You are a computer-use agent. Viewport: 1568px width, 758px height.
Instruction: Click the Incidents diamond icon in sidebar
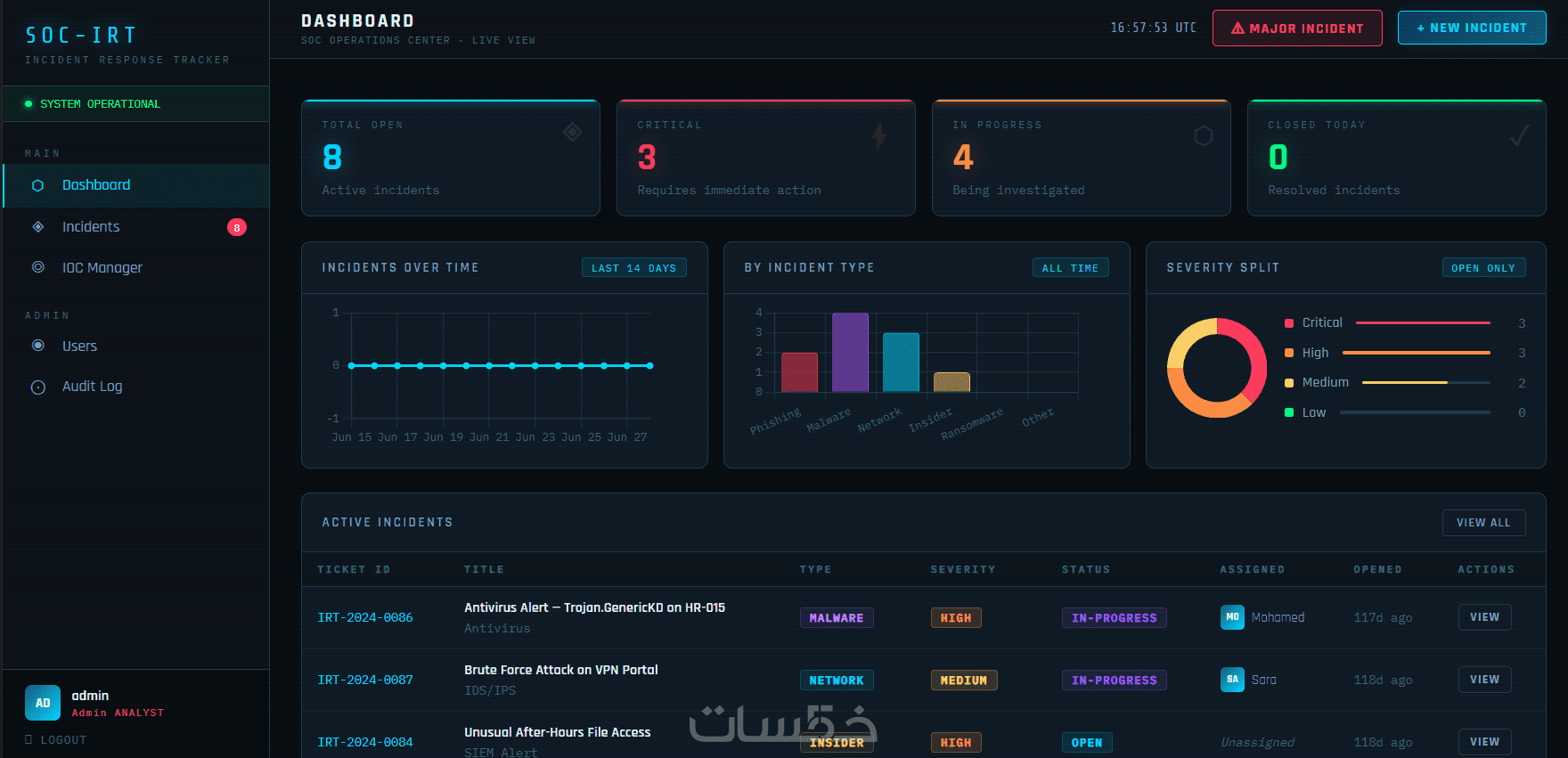coord(37,226)
